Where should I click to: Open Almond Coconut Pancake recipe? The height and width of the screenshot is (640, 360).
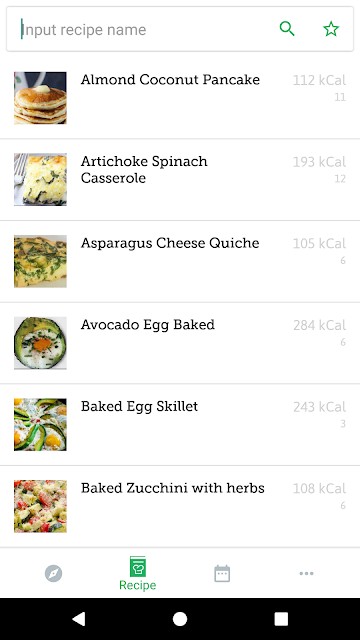(180, 98)
